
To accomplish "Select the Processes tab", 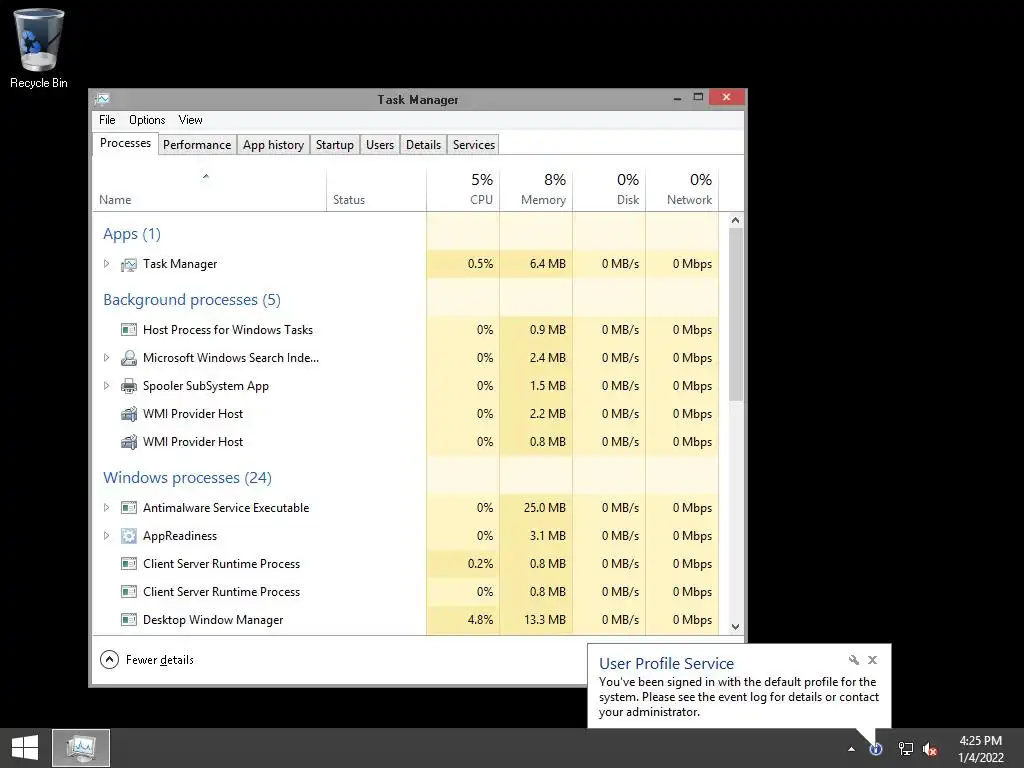I will [125, 143].
